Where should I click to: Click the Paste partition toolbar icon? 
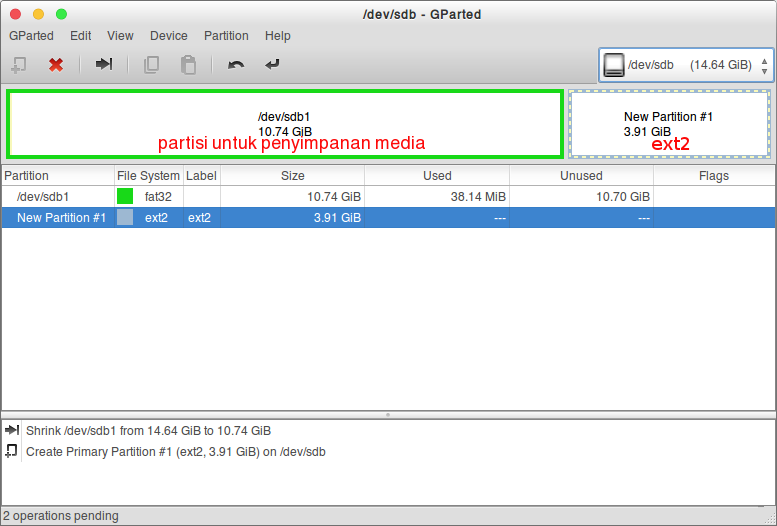(x=188, y=65)
